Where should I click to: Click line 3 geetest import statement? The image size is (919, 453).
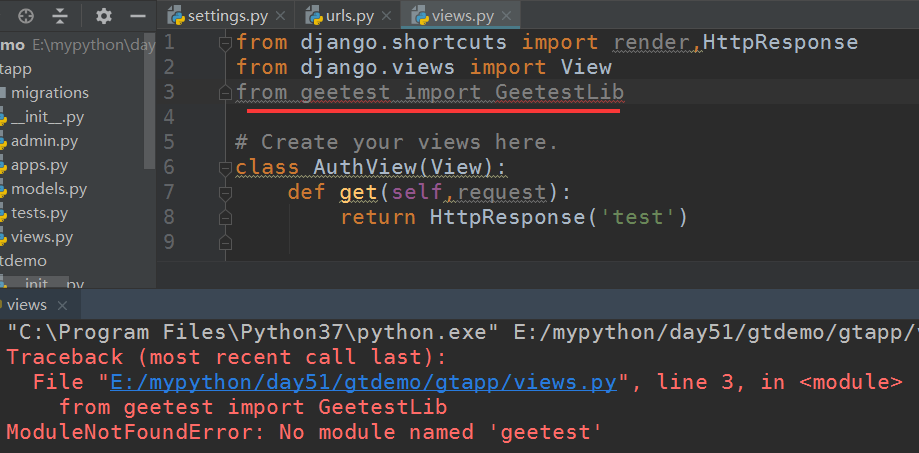pyautogui.click(x=430, y=93)
